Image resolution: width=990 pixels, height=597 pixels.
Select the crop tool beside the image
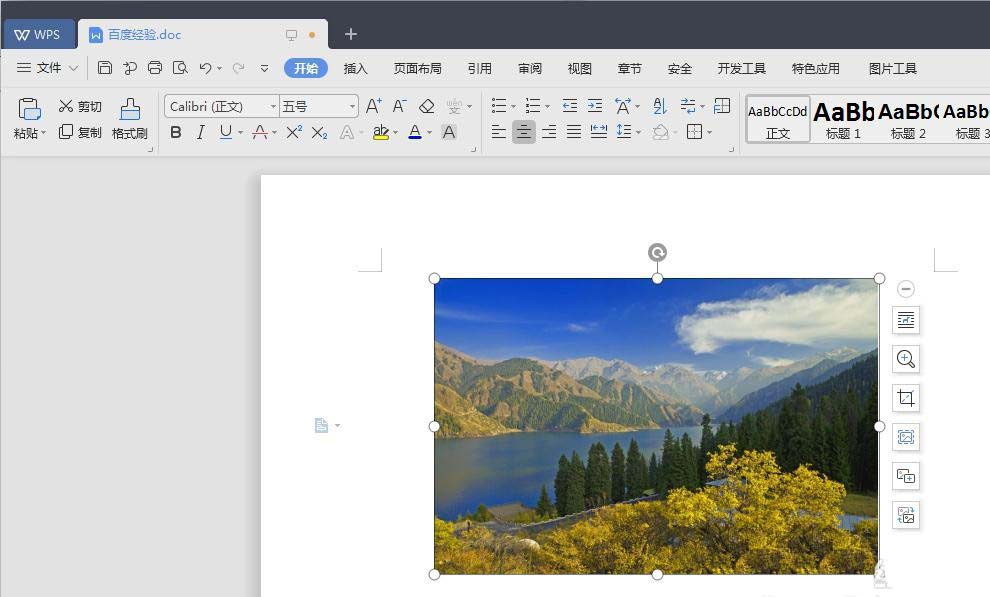coord(906,398)
